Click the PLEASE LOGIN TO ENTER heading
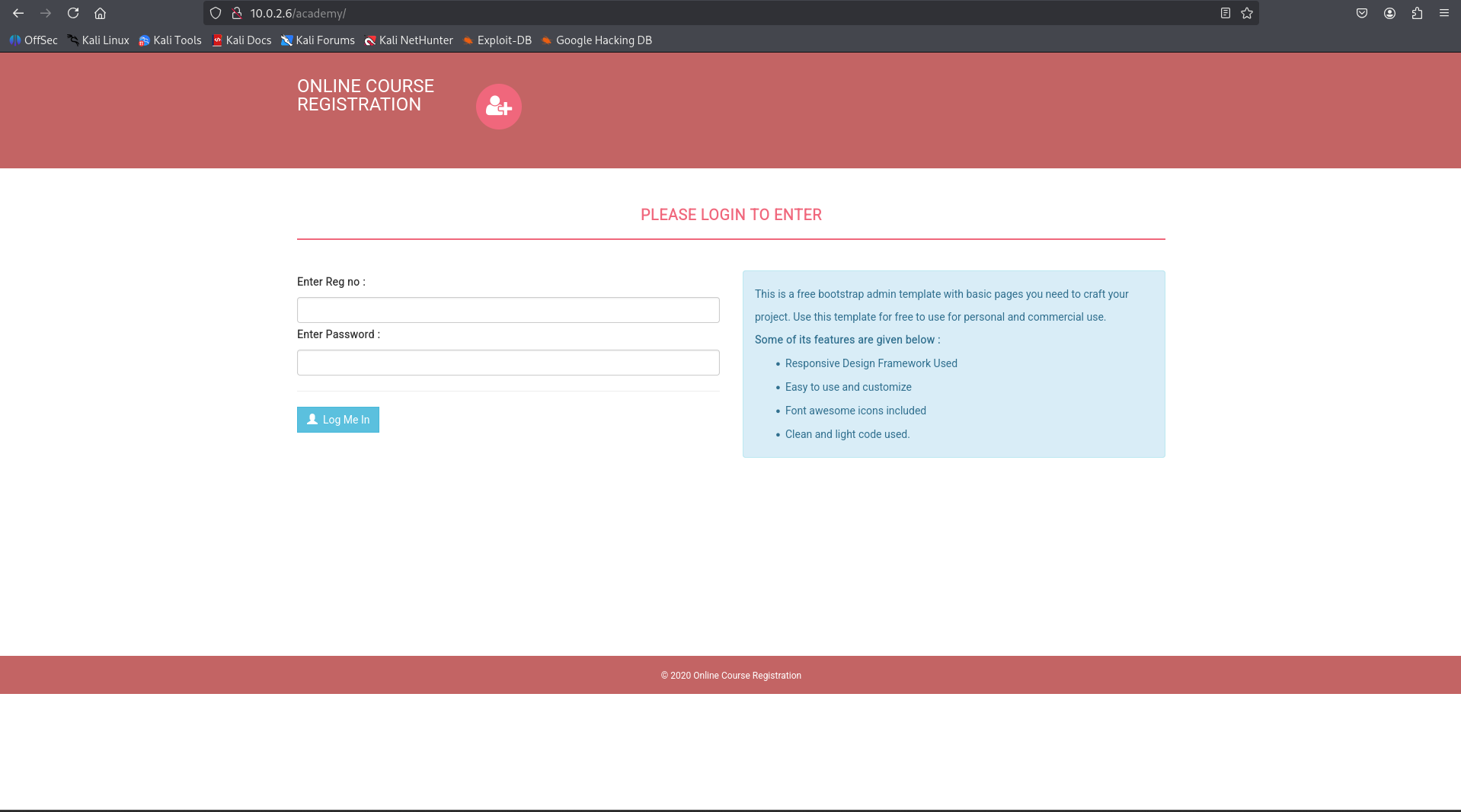 click(731, 215)
